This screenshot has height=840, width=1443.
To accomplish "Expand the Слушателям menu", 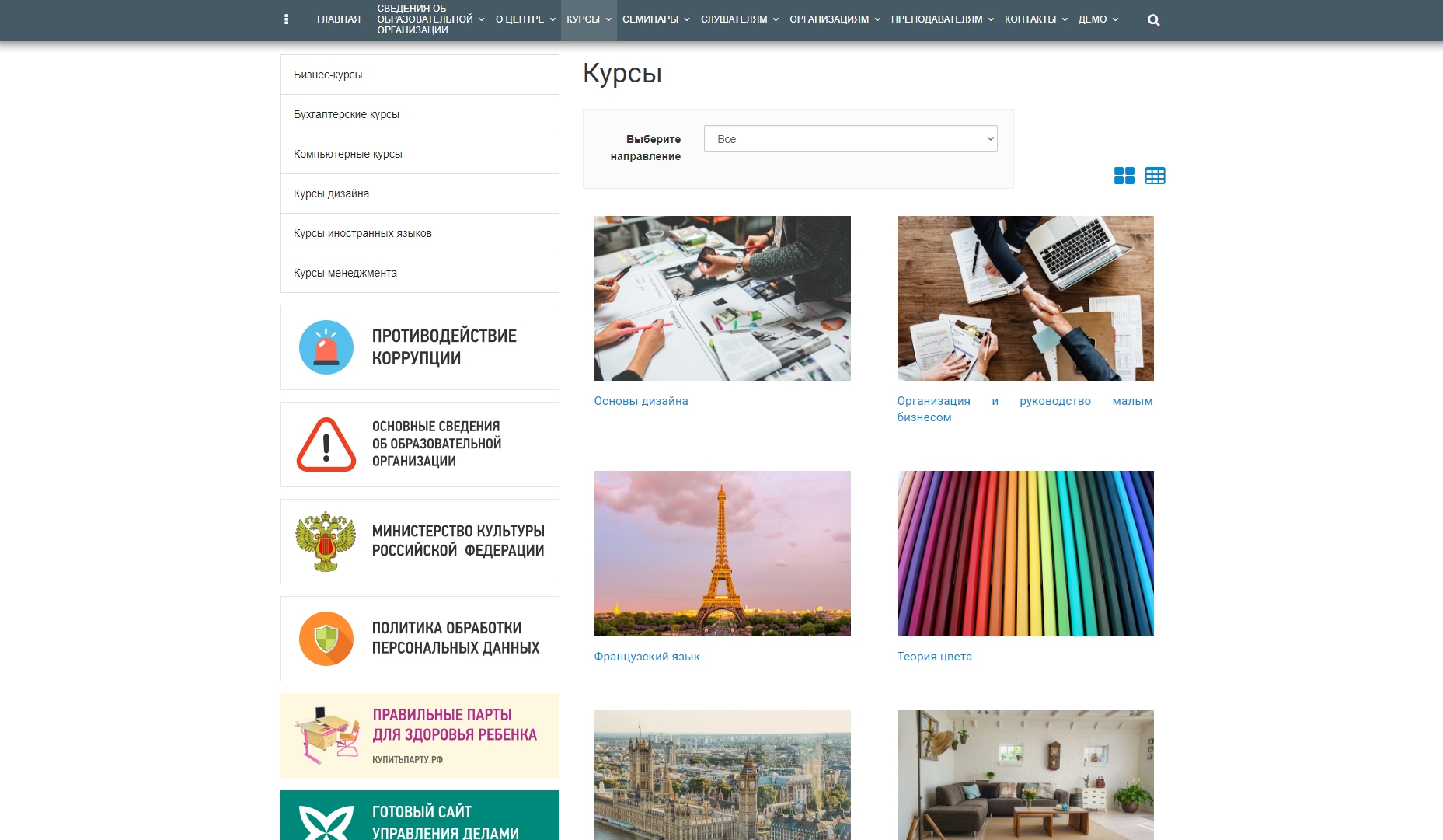I will pos(739,19).
